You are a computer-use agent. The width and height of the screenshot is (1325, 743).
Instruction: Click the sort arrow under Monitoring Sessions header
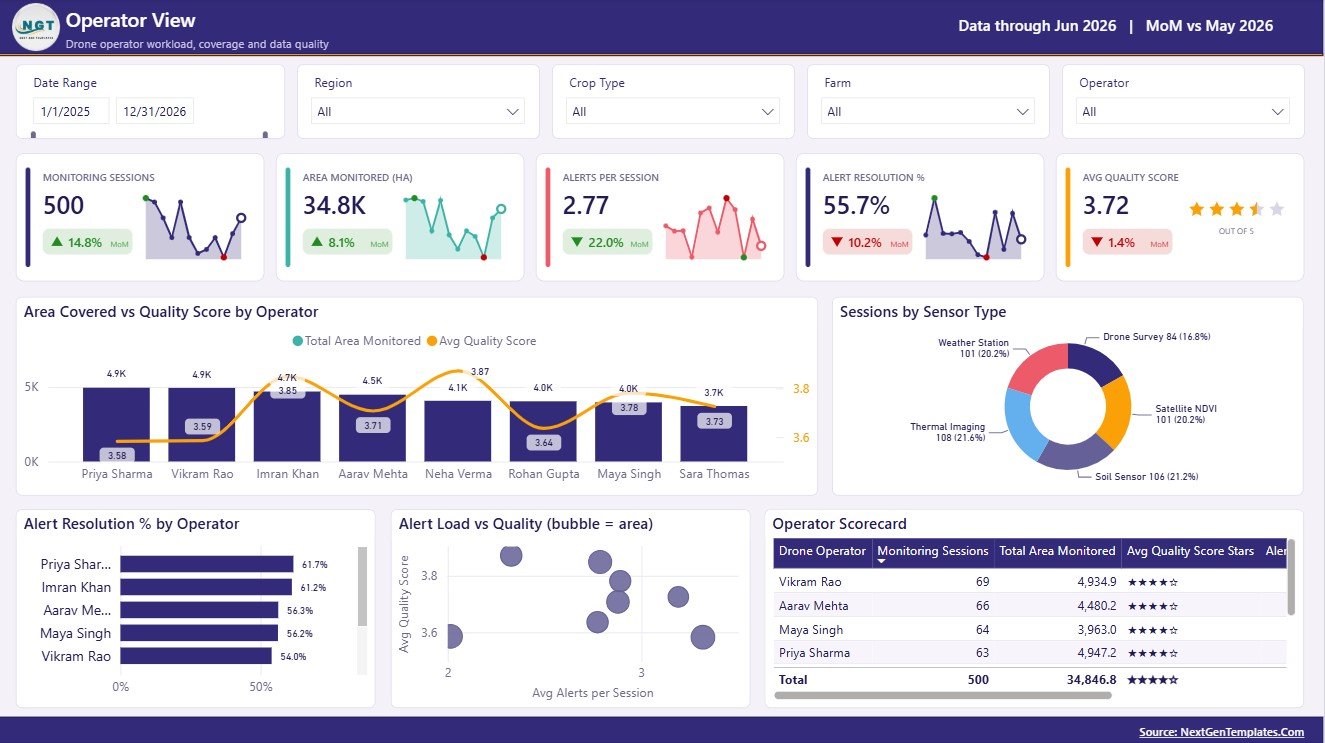click(x=881, y=562)
